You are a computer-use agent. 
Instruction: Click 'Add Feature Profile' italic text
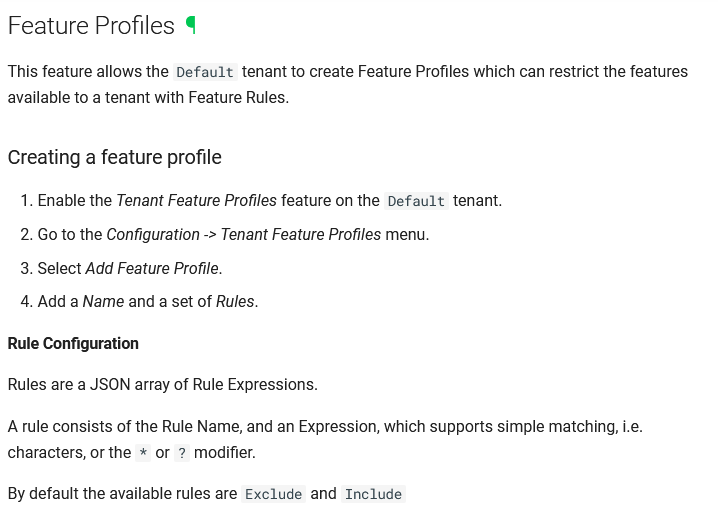pyautogui.click(x=152, y=268)
